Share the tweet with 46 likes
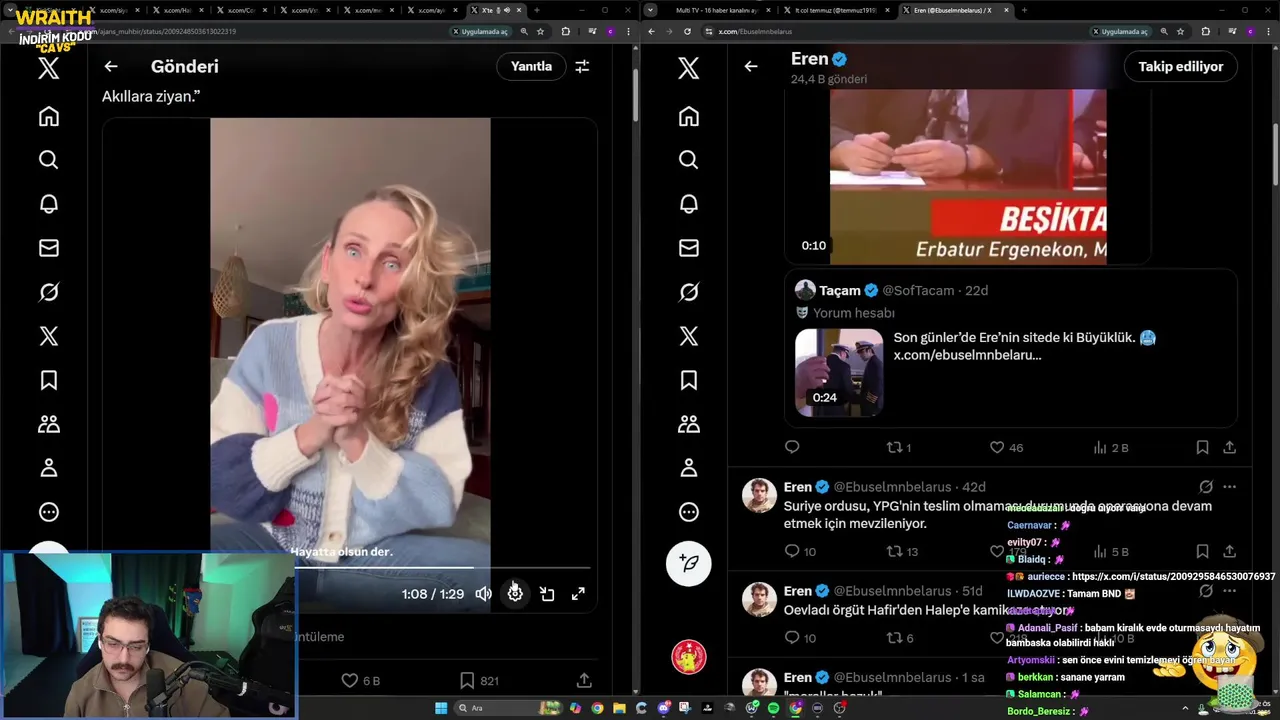Viewport: 1280px width, 720px height. click(x=1229, y=447)
